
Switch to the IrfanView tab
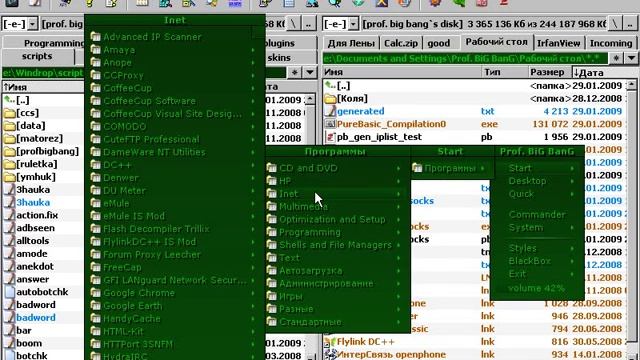click(558, 43)
